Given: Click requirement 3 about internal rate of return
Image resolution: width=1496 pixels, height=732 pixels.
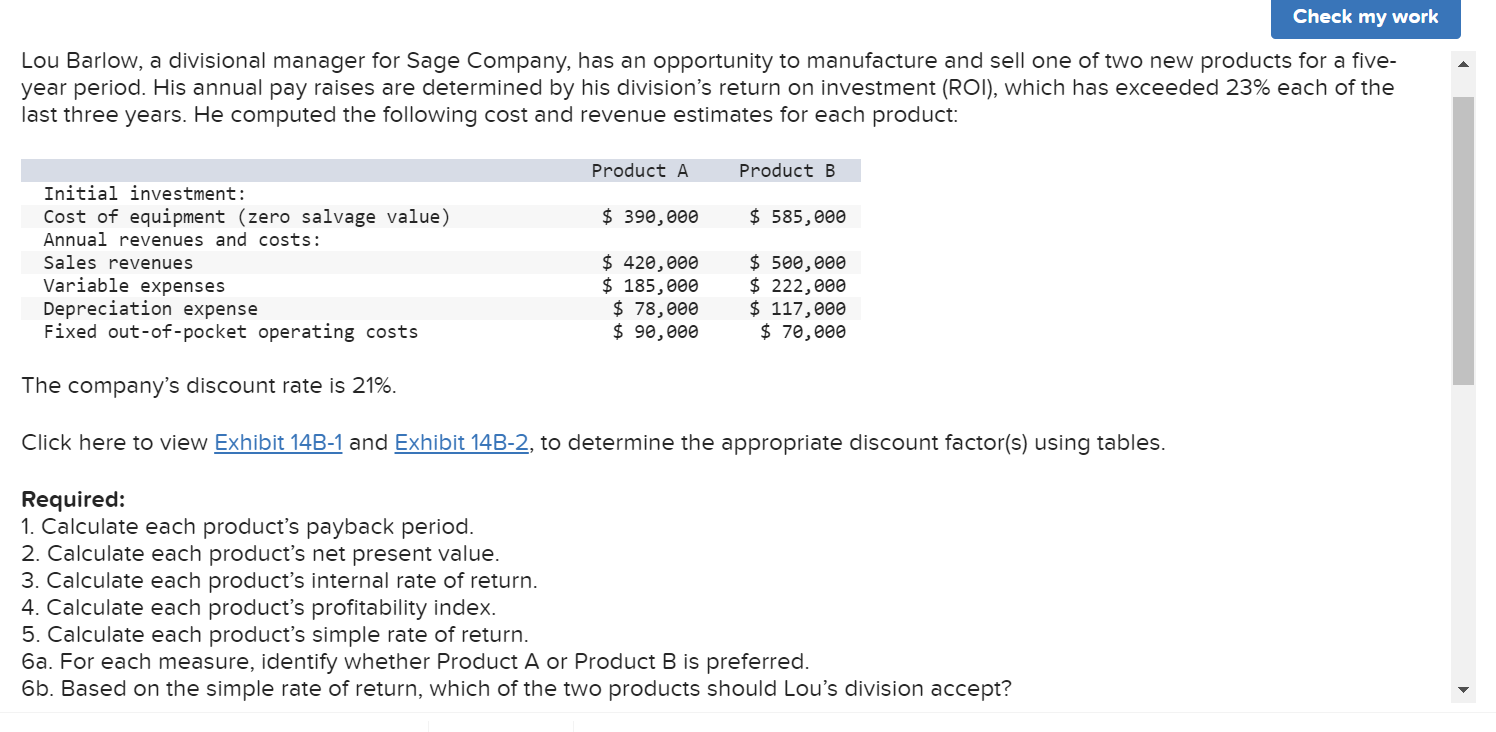Looking at the screenshot, I should point(279,580).
